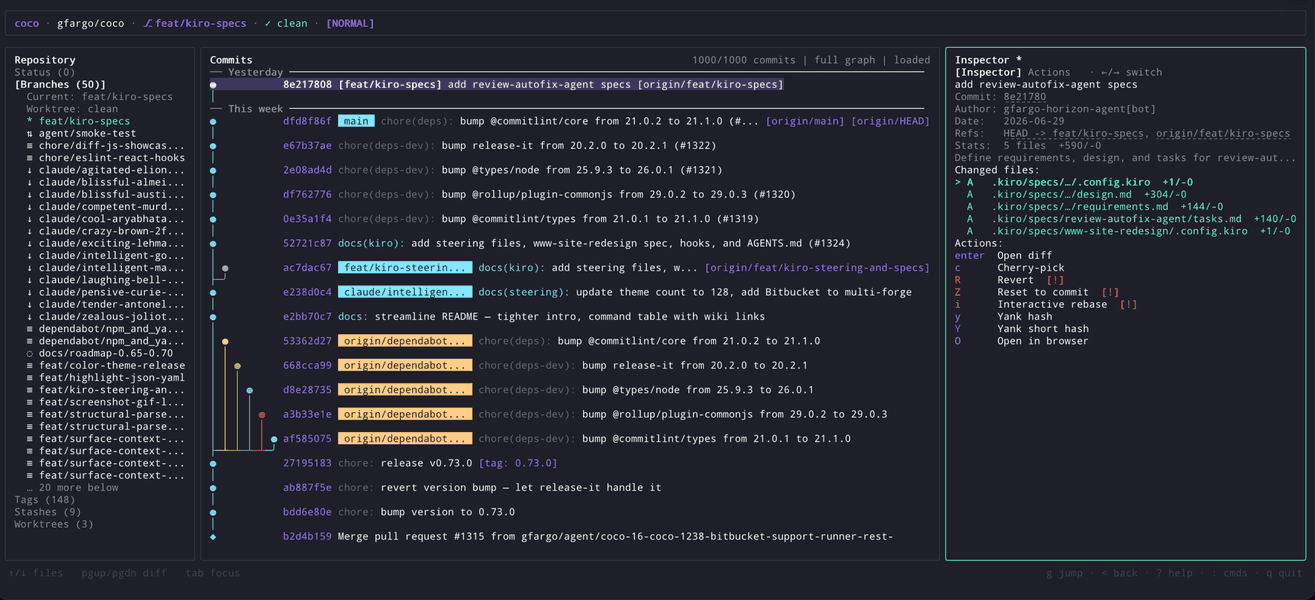Viewport: 1315px width, 600px height.
Task: Click the lines icon before feat/color-theme-release
Action: coord(29,365)
